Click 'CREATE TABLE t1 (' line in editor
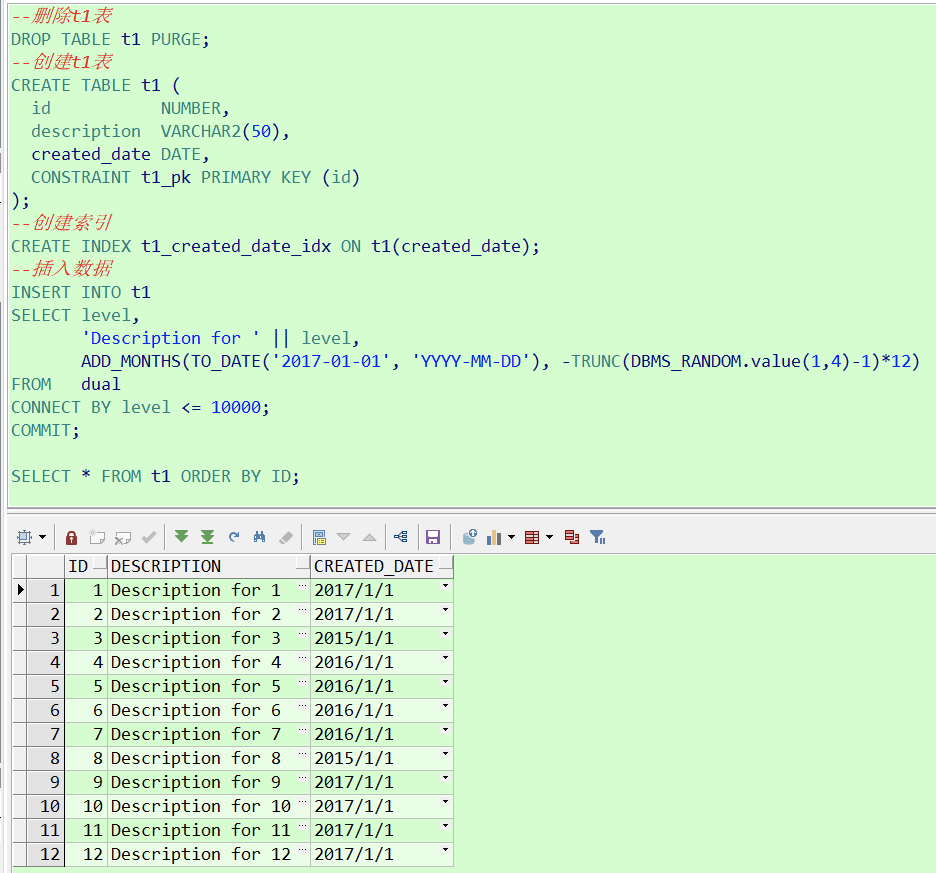 (96, 85)
